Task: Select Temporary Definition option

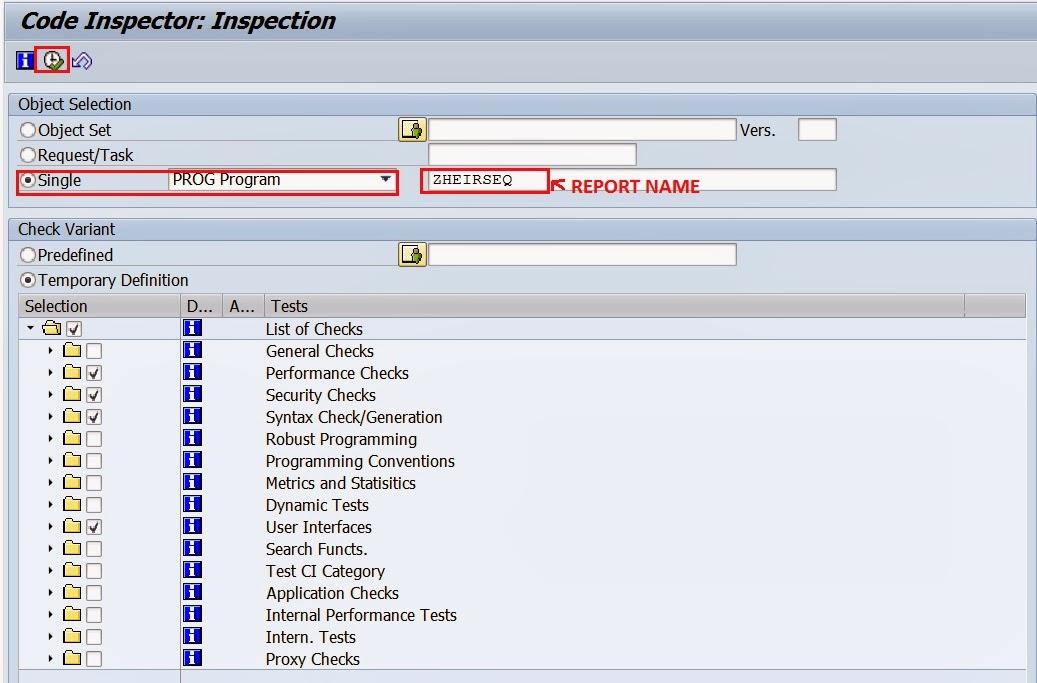Action: coord(31,280)
